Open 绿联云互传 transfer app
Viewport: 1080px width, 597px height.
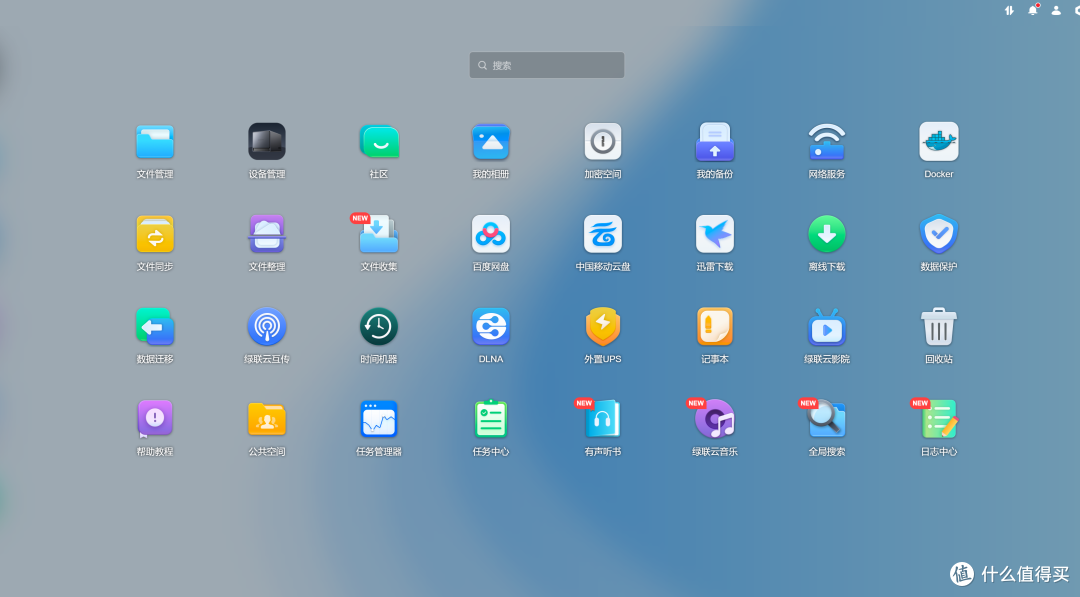267,327
